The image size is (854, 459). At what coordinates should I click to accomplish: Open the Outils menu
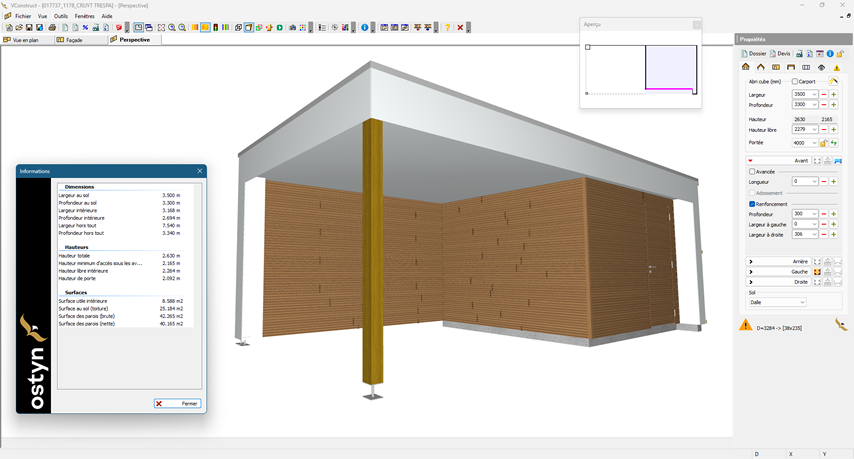(61, 16)
